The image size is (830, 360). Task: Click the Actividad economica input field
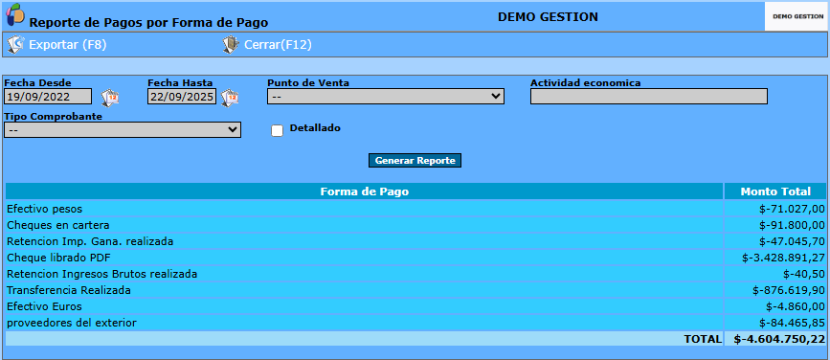[649, 96]
